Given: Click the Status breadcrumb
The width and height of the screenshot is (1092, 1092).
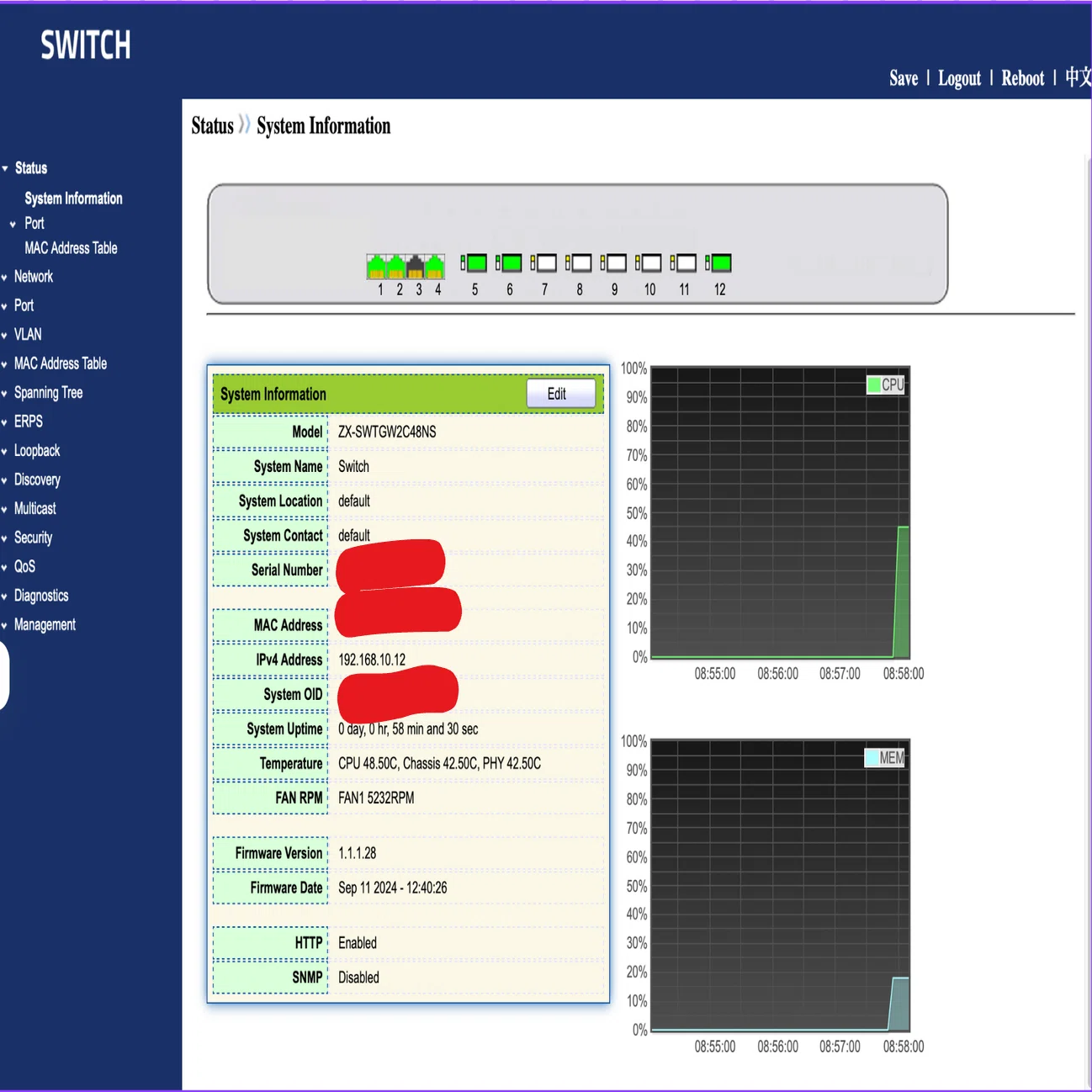Looking at the screenshot, I should click(x=212, y=126).
